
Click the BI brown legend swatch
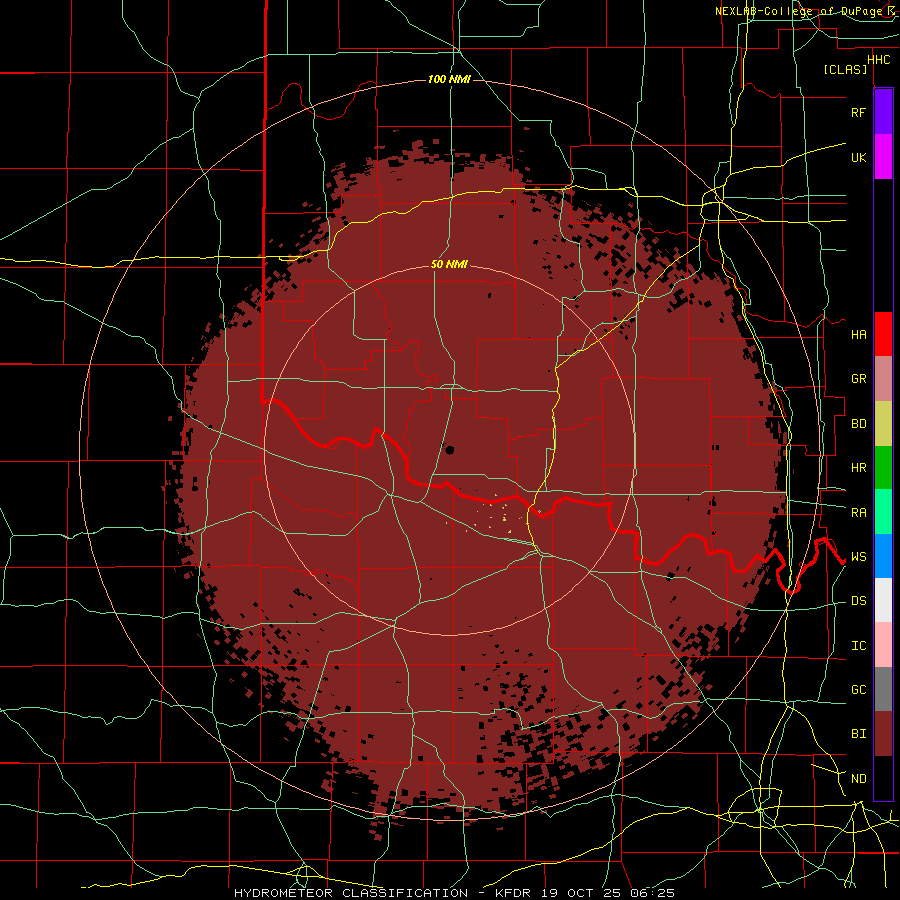point(883,734)
